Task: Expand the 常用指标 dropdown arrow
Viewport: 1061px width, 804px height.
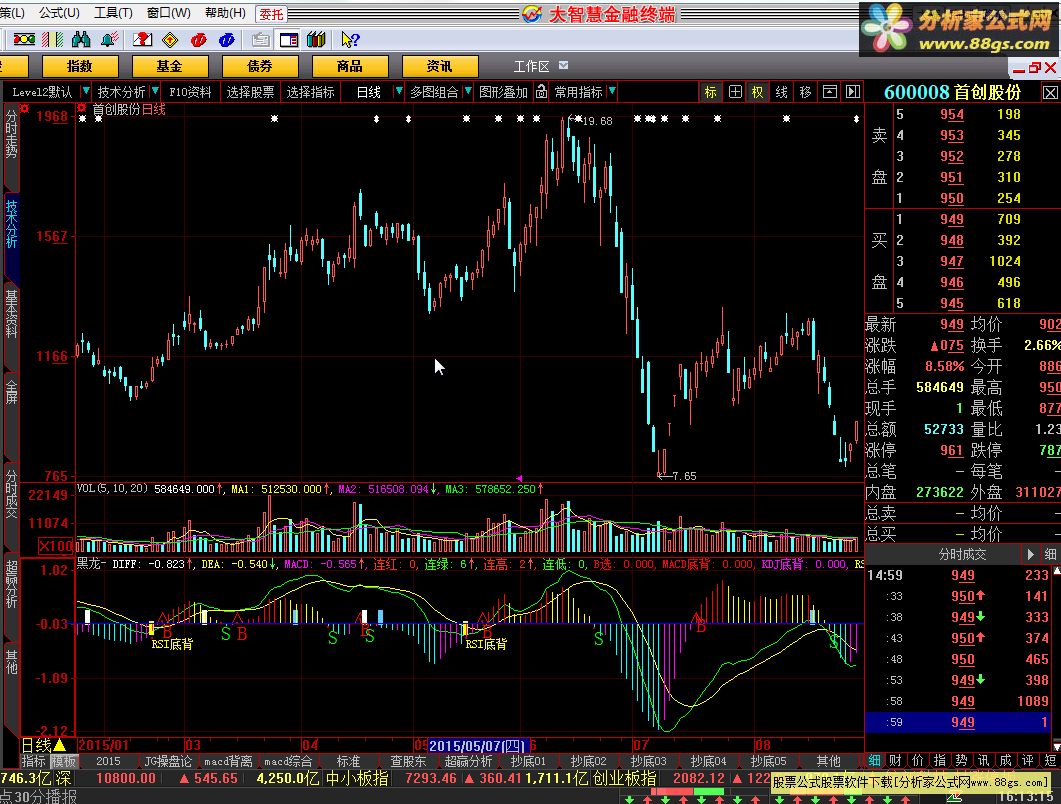Action: click(x=612, y=91)
